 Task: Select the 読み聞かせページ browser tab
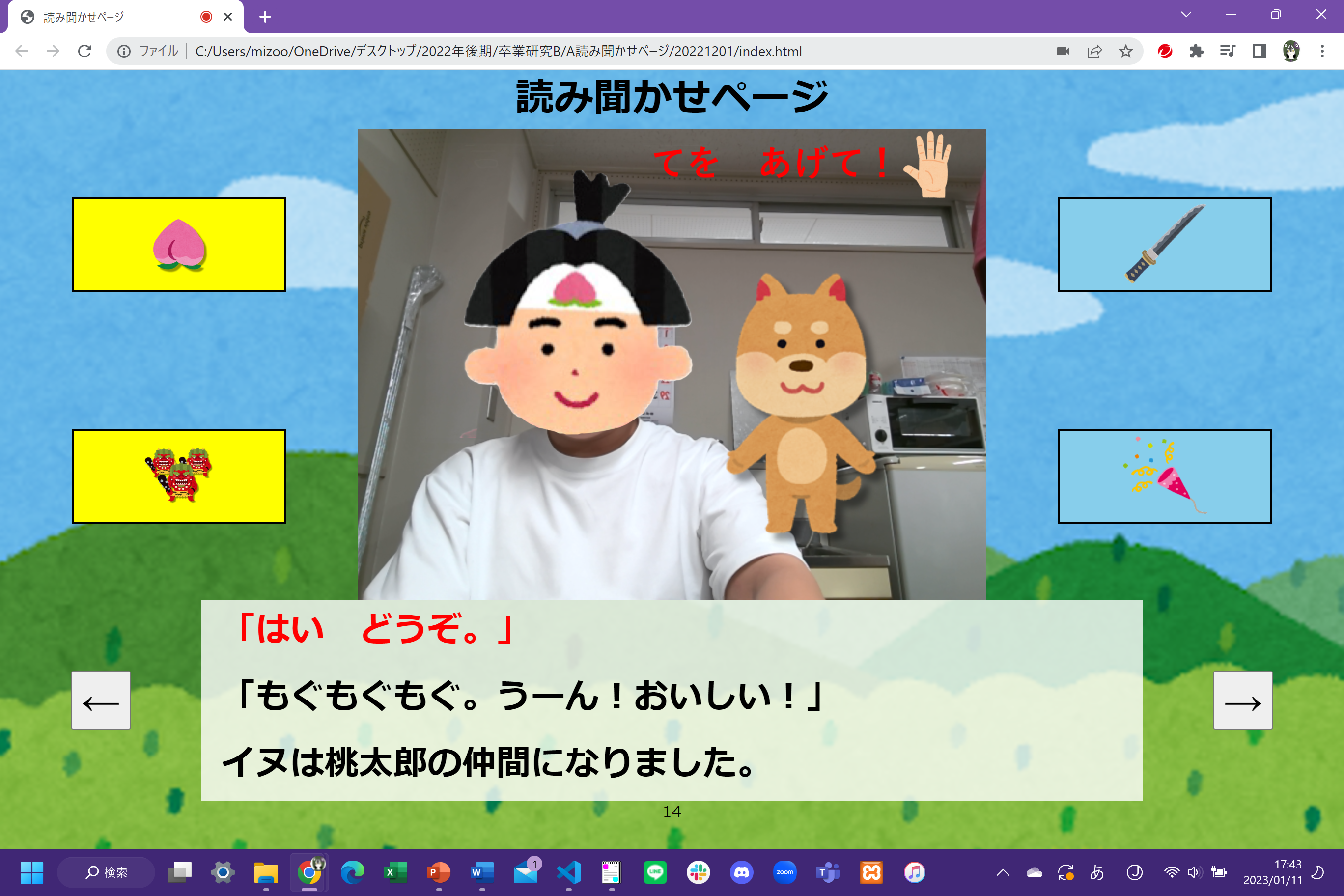[x=126, y=17]
